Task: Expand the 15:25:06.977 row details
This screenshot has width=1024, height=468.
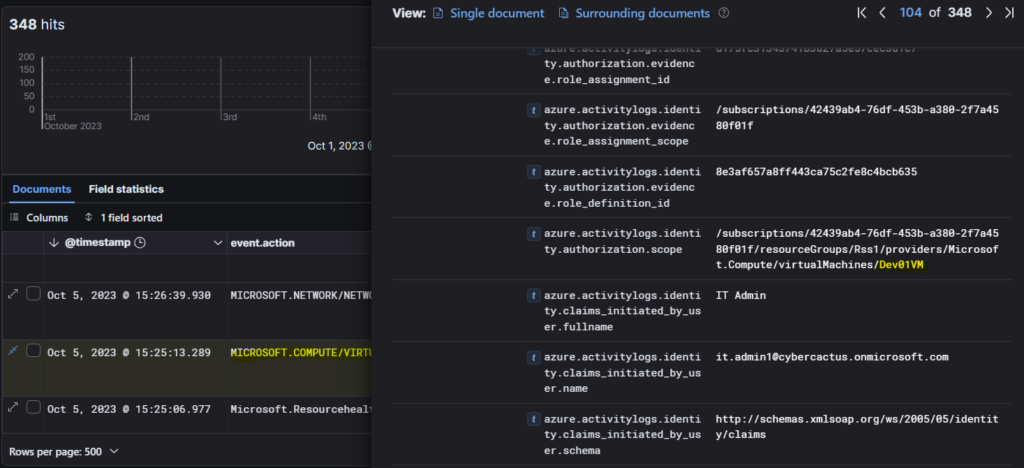Action: pos(13,407)
